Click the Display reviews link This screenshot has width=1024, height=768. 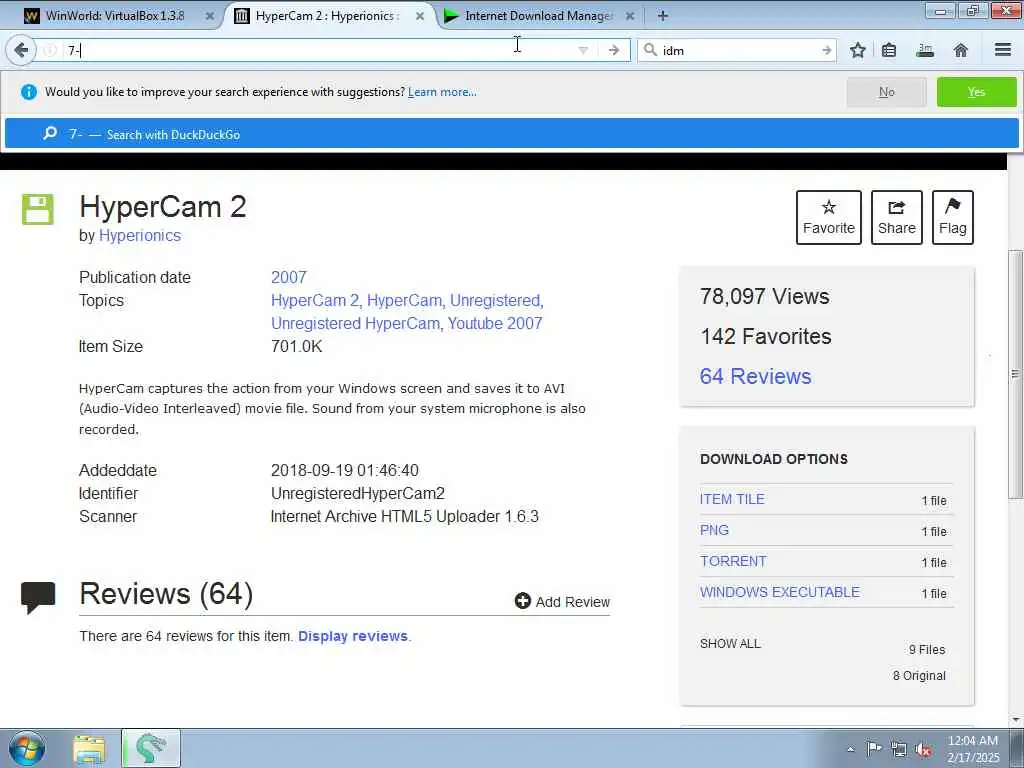click(353, 636)
